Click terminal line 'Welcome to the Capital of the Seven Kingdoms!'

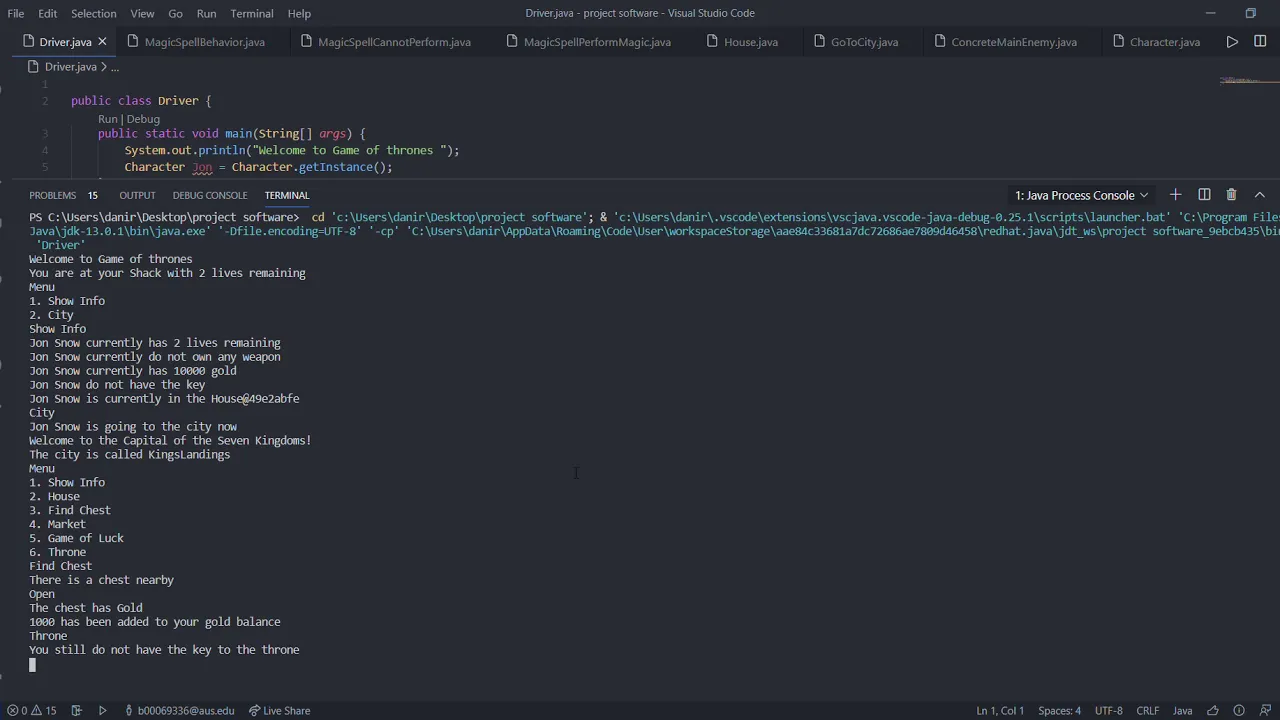click(170, 441)
